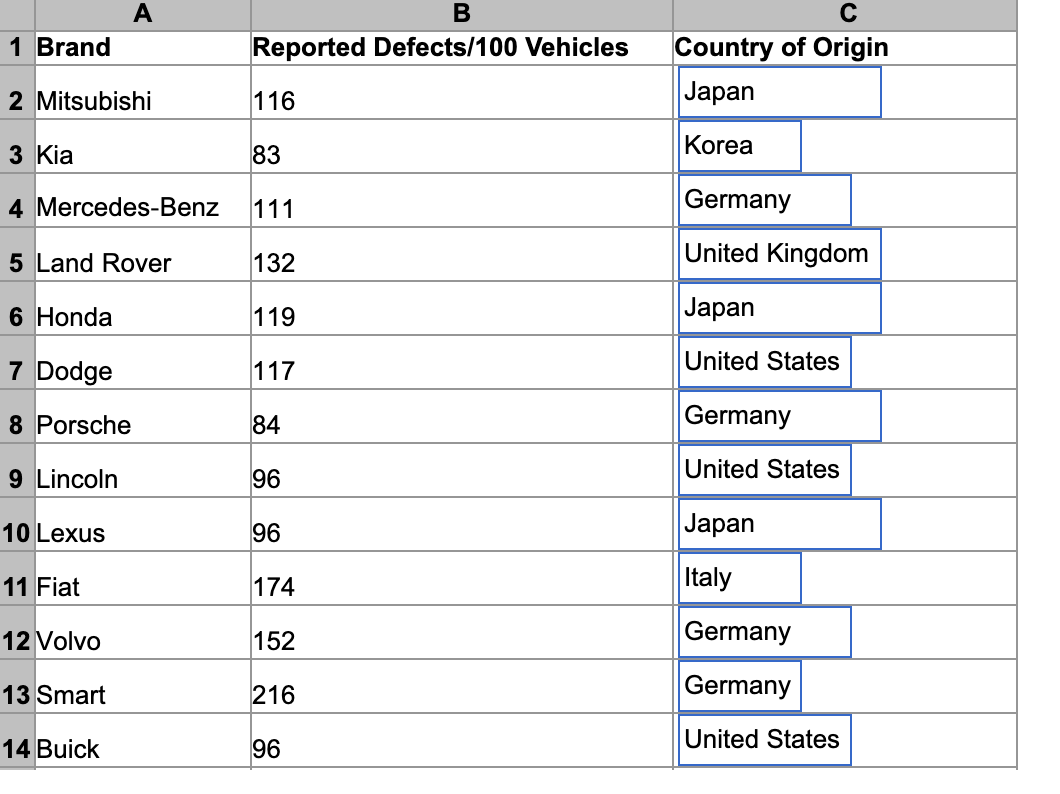The width and height of the screenshot is (1060, 794).
Task: Click the United Kingdom text box
Action: point(780,254)
